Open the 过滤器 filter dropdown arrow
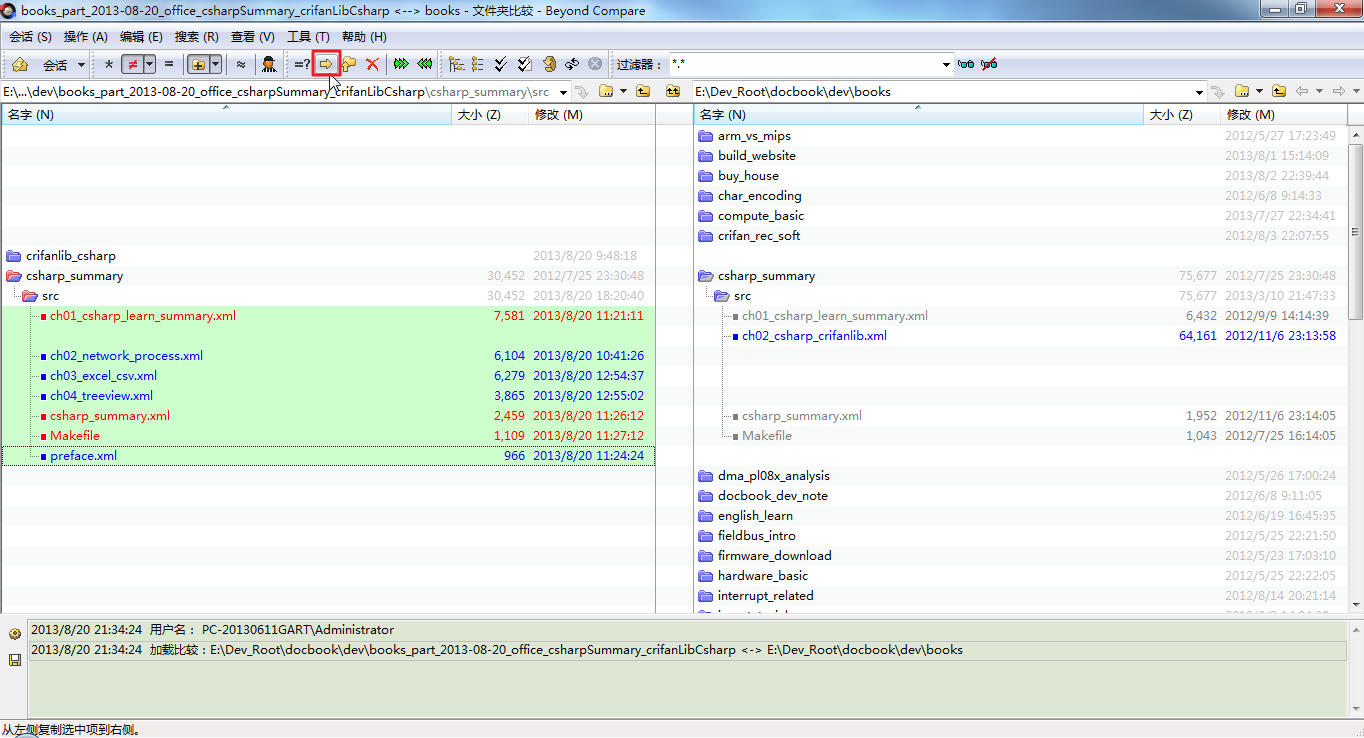 click(947, 65)
